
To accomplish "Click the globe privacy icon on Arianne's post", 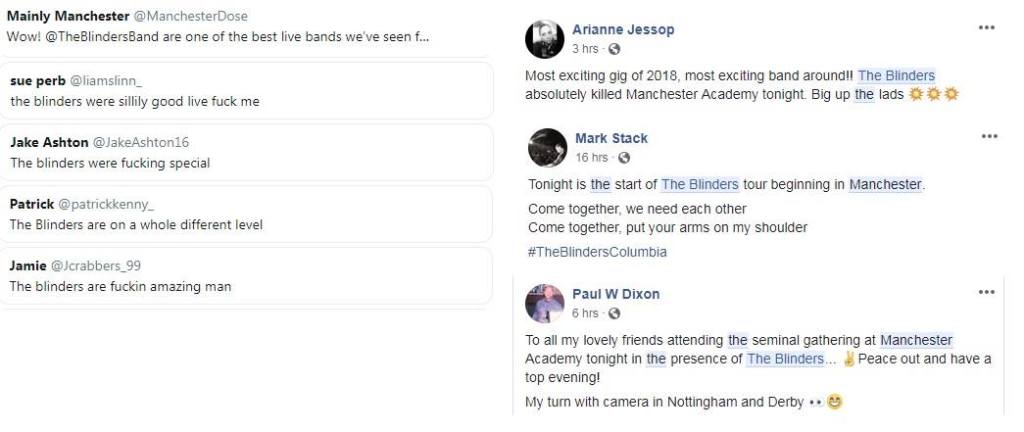I will pos(614,48).
